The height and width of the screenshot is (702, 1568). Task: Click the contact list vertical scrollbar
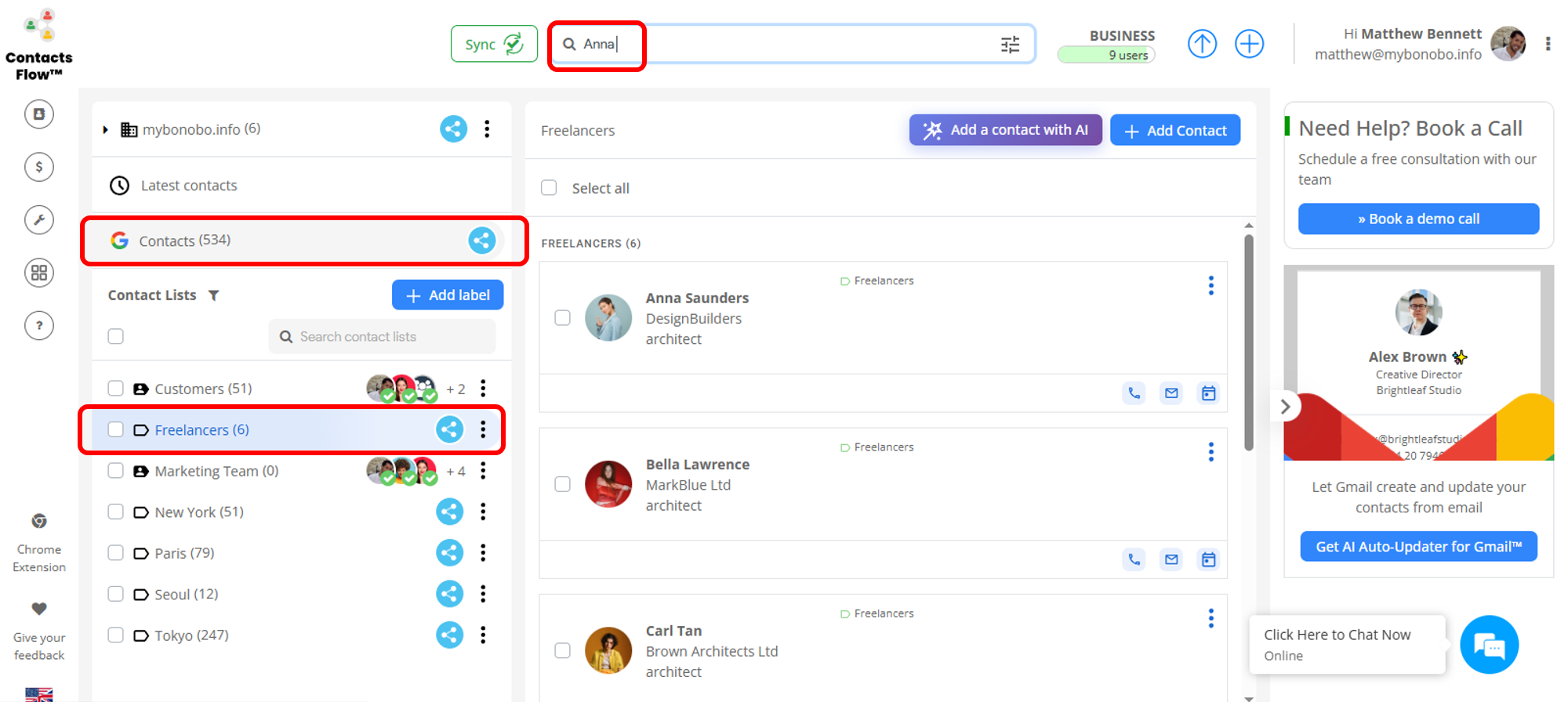coord(1248,345)
